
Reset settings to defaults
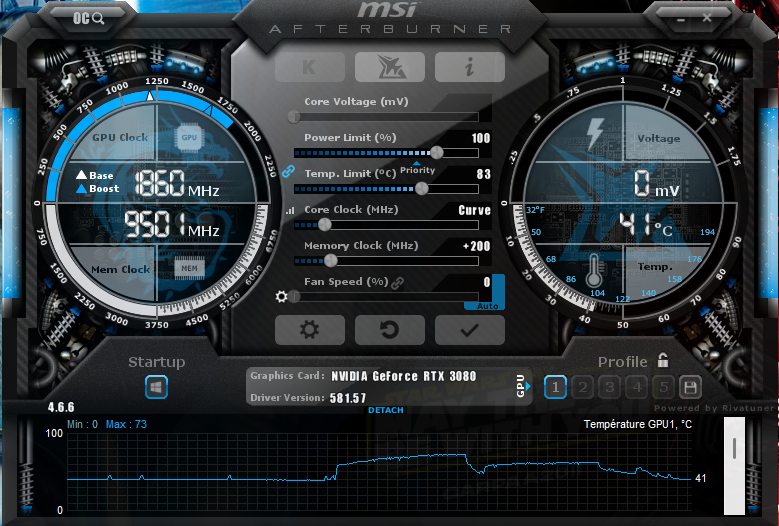pos(389,329)
